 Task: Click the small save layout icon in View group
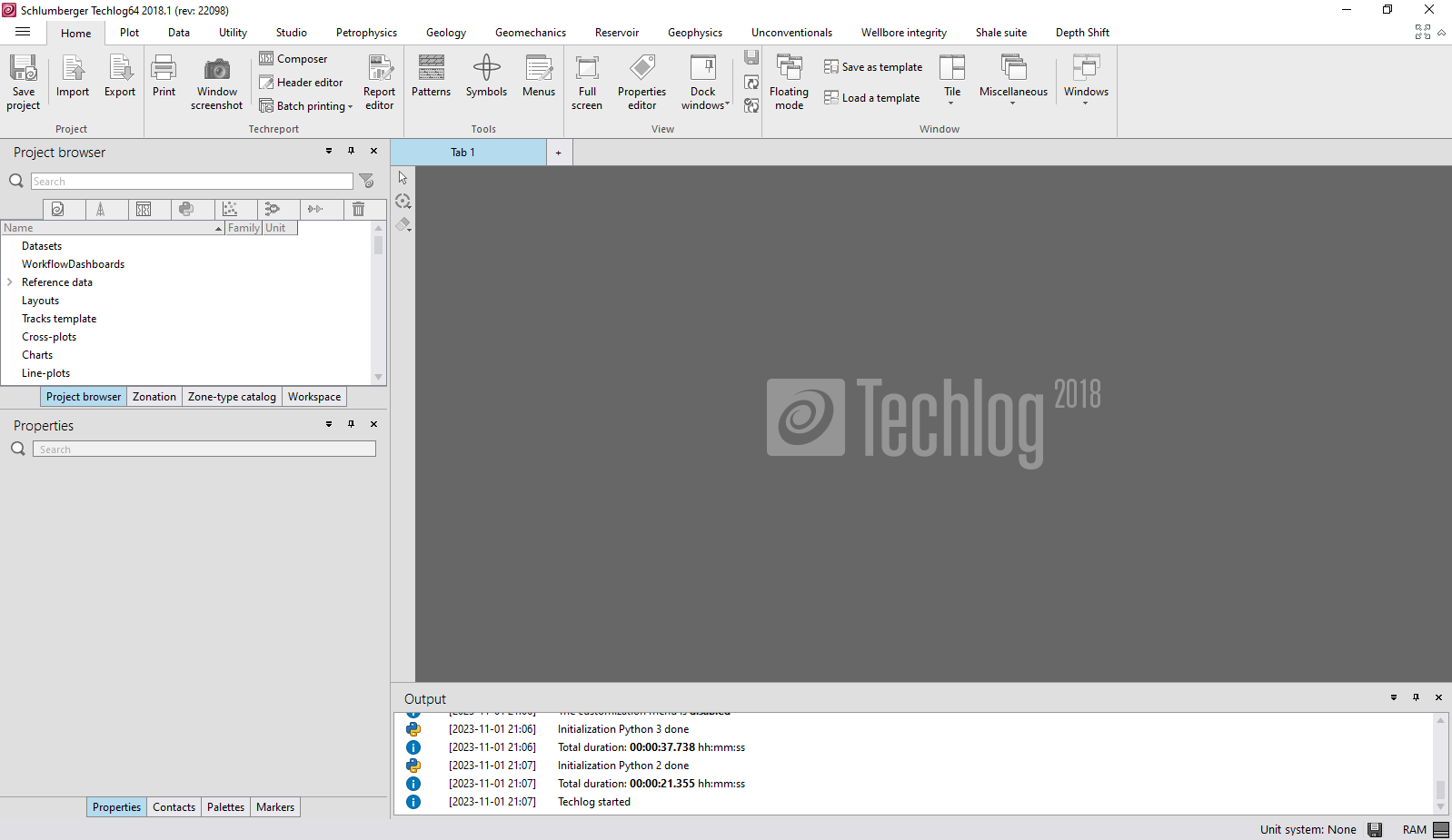(x=751, y=57)
